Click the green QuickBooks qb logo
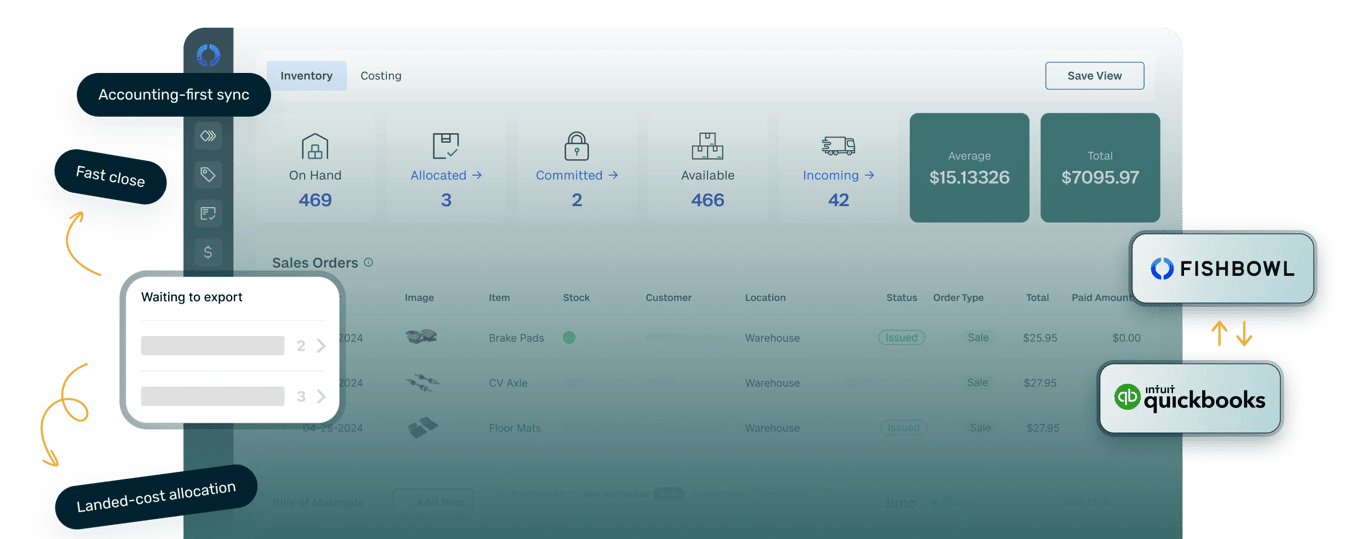The width and height of the screenshot is (1366, 539). pyautogui.click(x=1127, y=397)
